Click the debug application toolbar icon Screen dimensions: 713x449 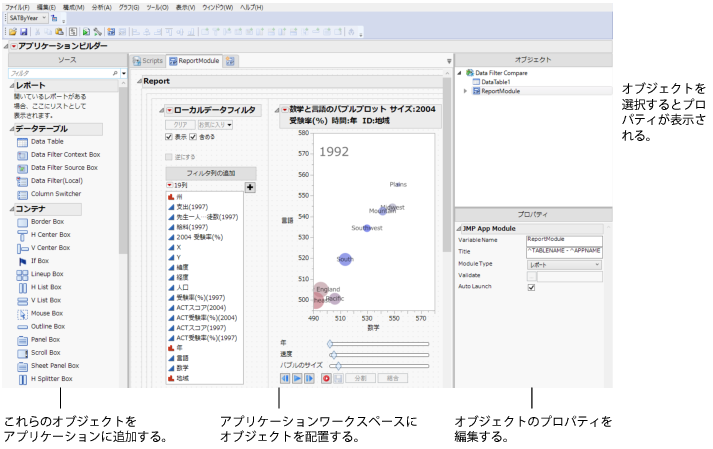tap(97, 32)
